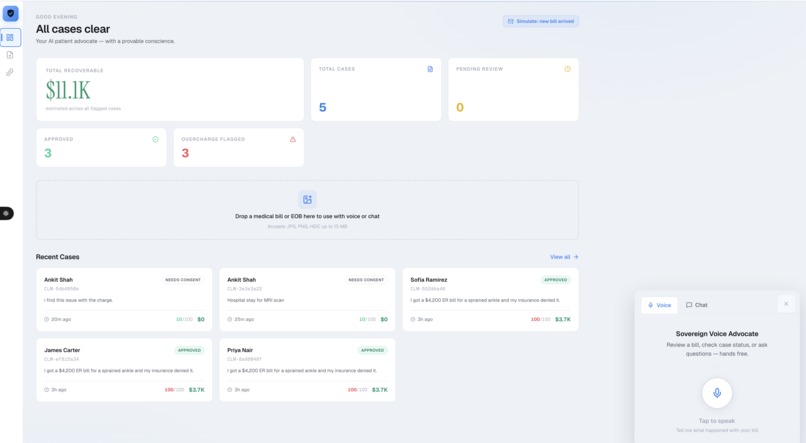Follow the View all link

coord(564,257)
